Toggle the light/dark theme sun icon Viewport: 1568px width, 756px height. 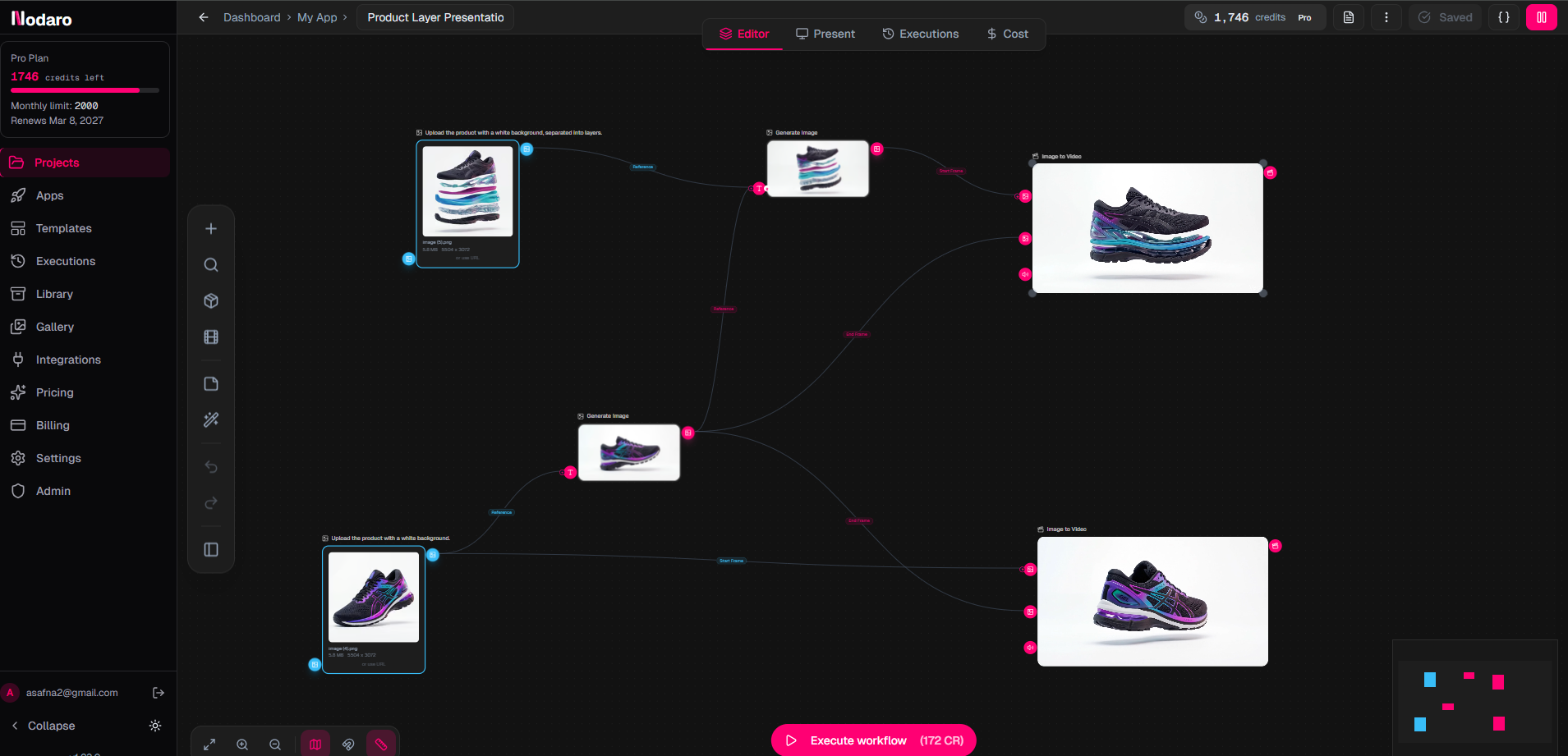(155, 726)
